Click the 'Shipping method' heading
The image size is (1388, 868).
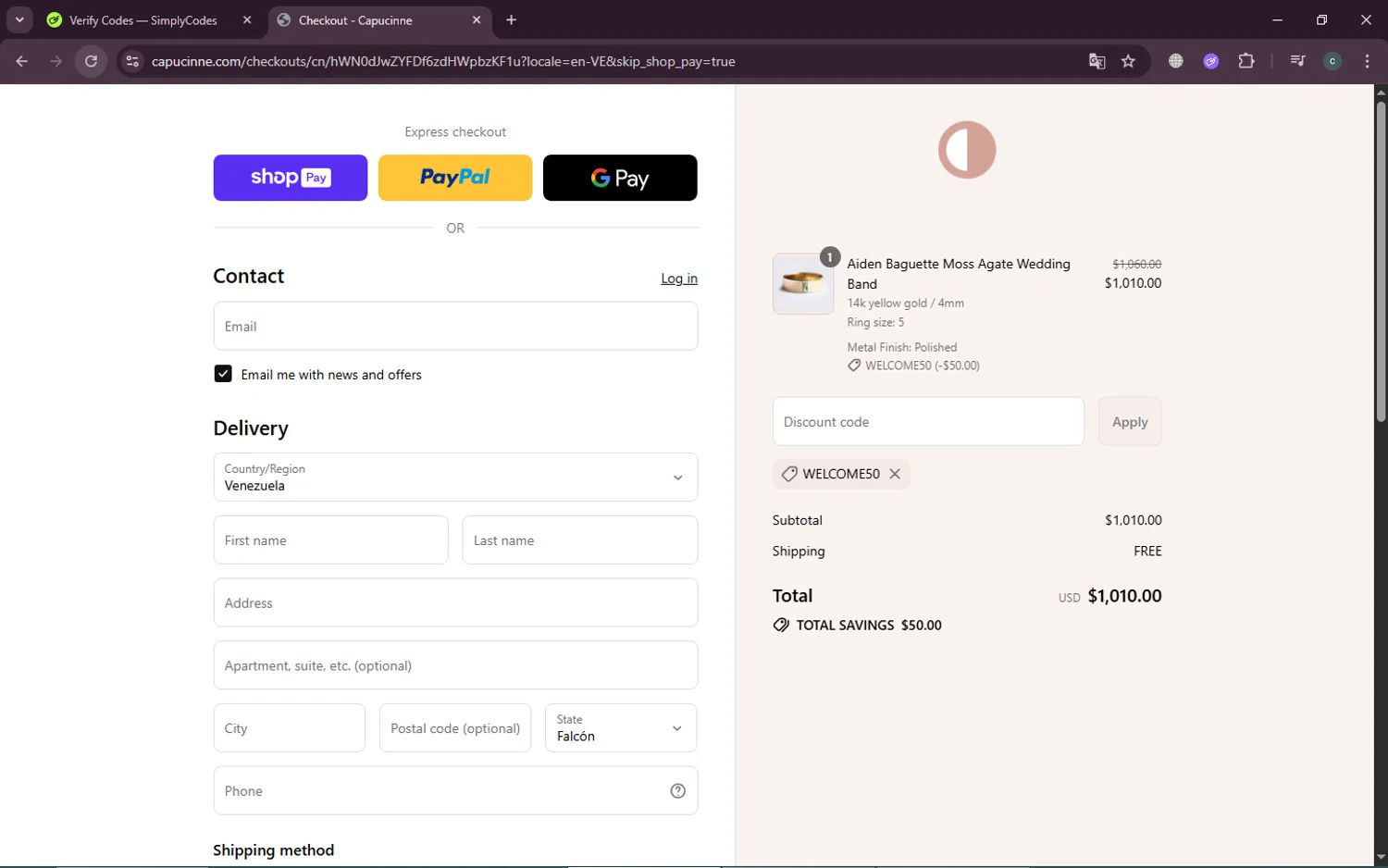coord(273,850)
